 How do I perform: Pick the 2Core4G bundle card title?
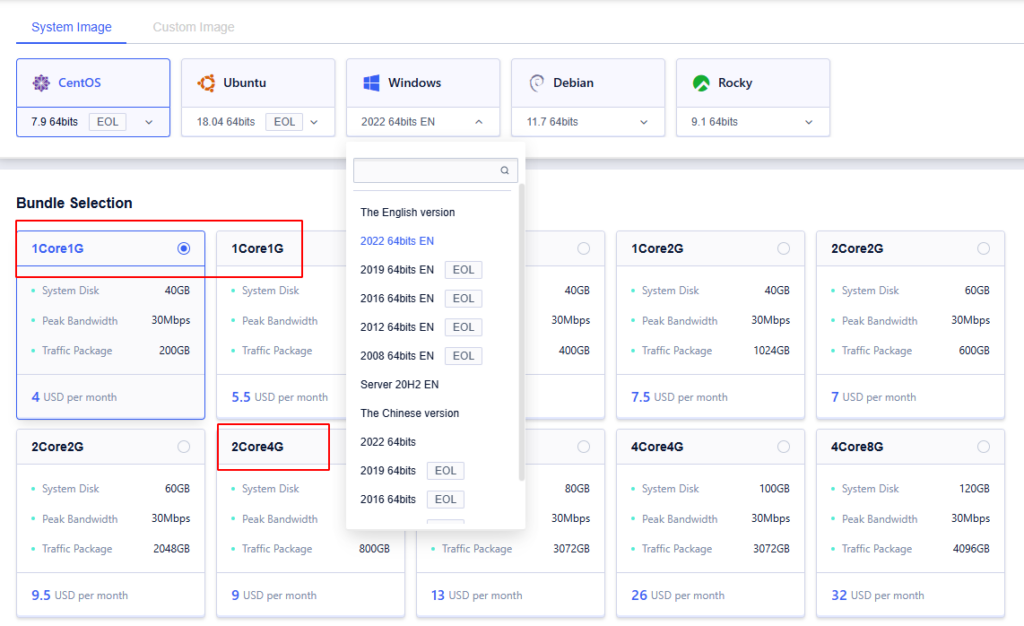pyautogui.click(x=257, y=446)
